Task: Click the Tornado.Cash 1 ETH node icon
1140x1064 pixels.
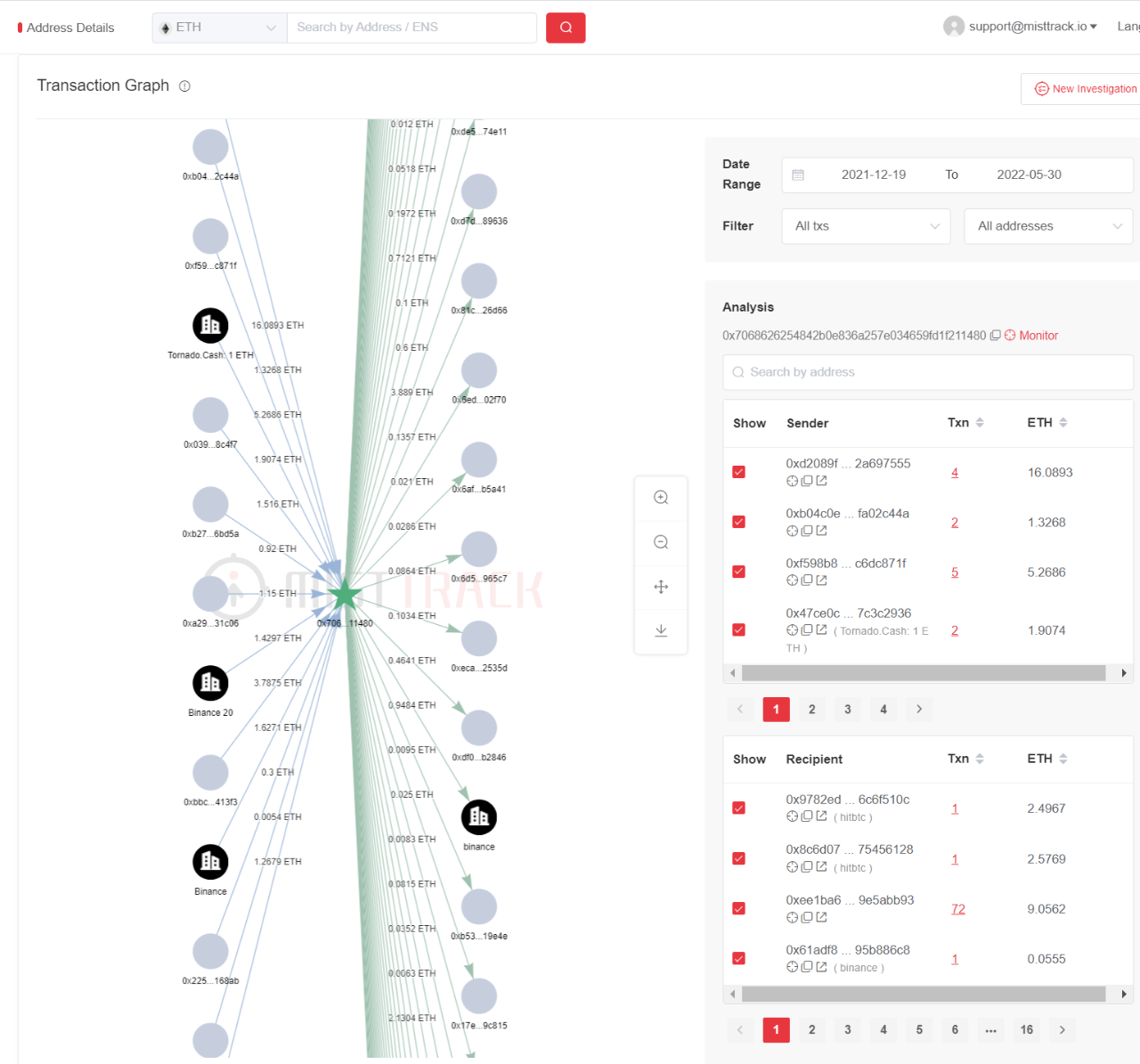Action: [210, 326]
